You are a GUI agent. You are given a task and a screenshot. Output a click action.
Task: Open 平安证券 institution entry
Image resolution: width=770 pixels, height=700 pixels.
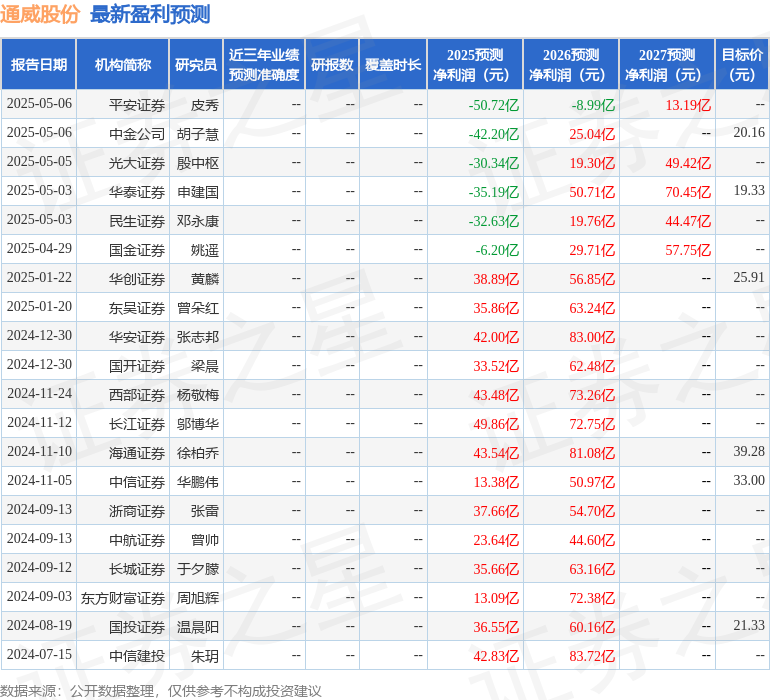point(137,104)
